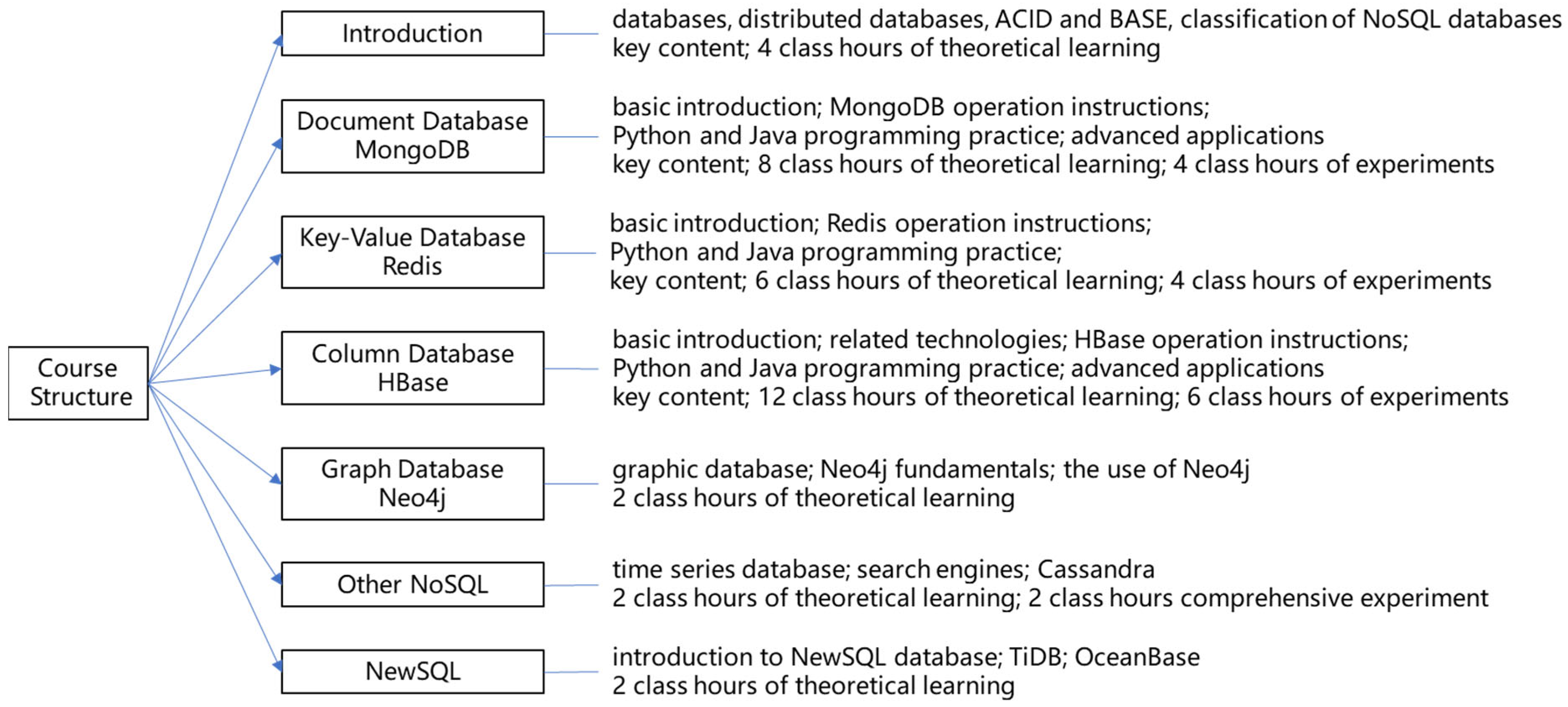Click the MongoDB operation instructions text
This screenshot has width=1568, height=707.
click(x=1019, y=107)
